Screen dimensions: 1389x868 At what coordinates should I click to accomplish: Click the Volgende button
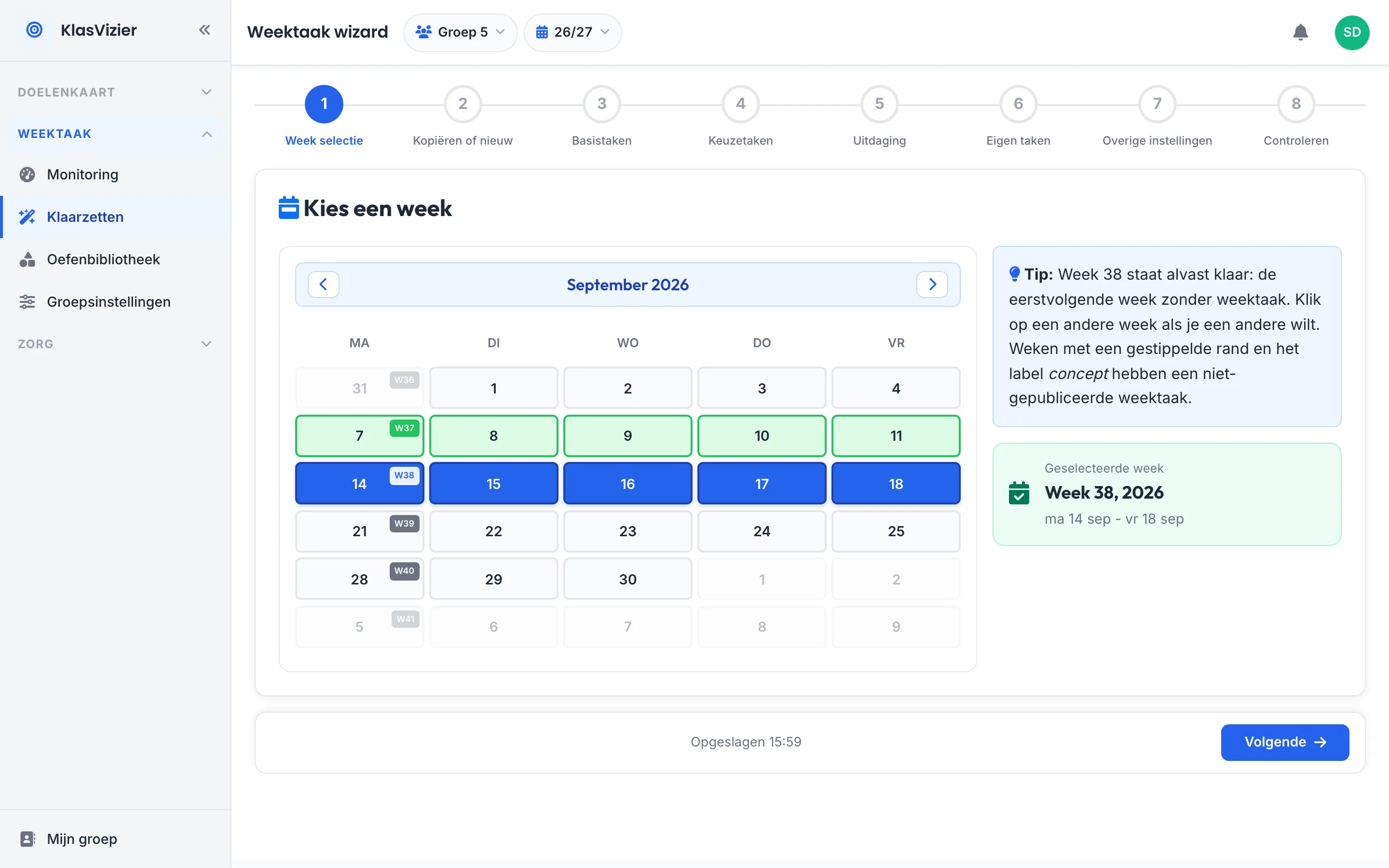1284,742
